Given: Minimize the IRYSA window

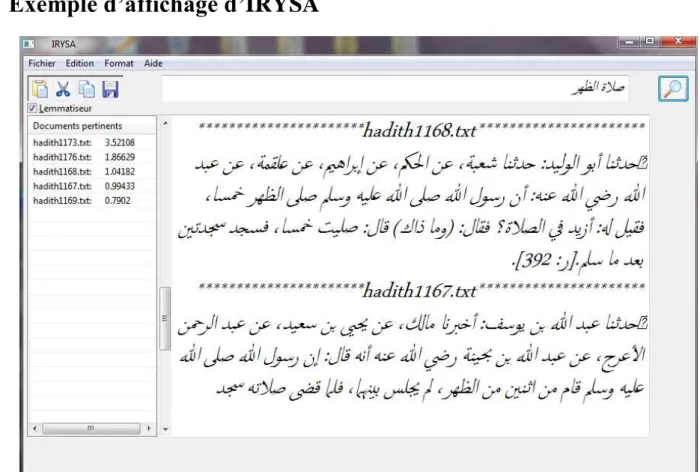Looking at the screenshot, I should pyautogui.click(x=629, y=42).
